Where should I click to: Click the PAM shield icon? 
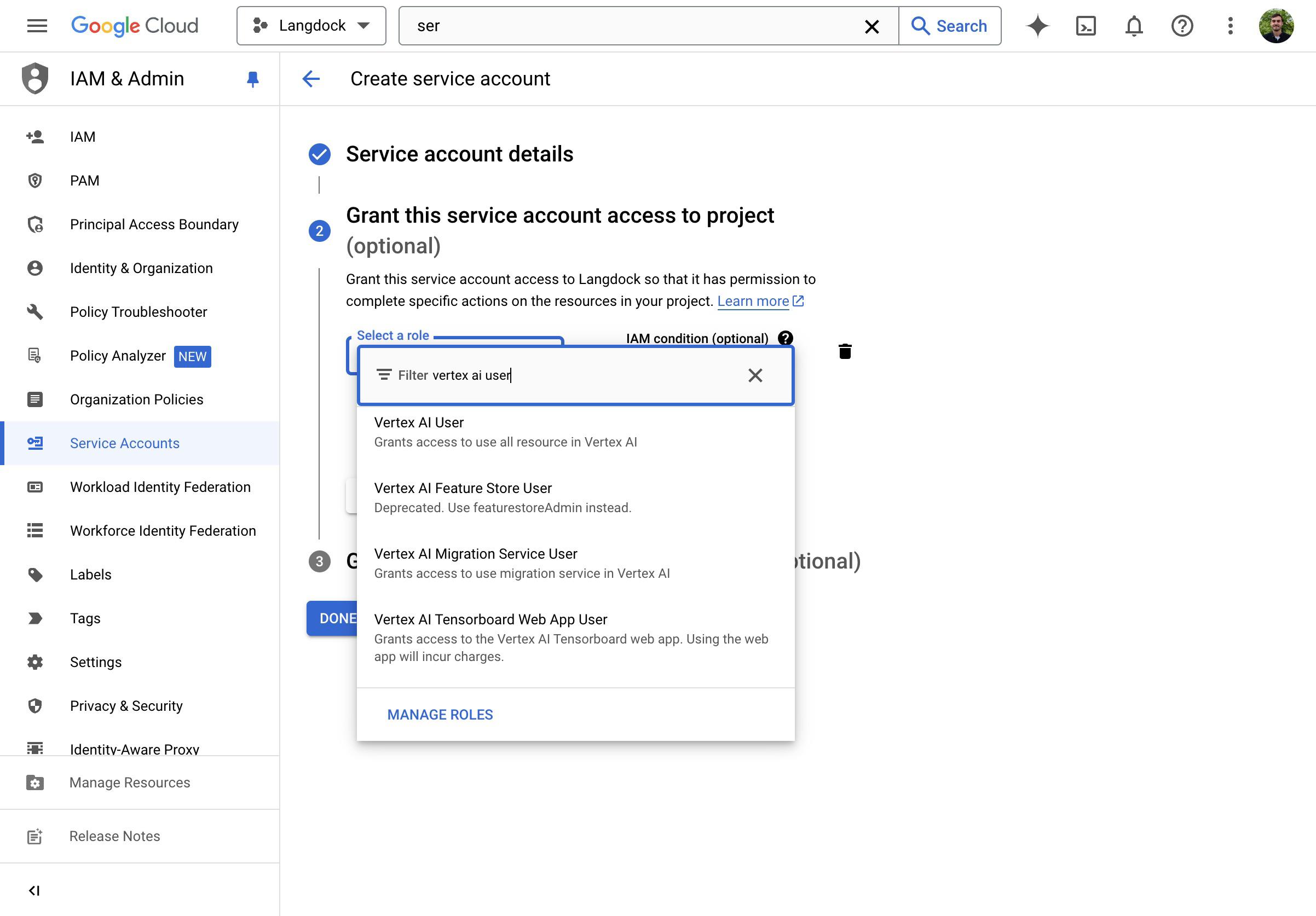[x=35, y=181]
